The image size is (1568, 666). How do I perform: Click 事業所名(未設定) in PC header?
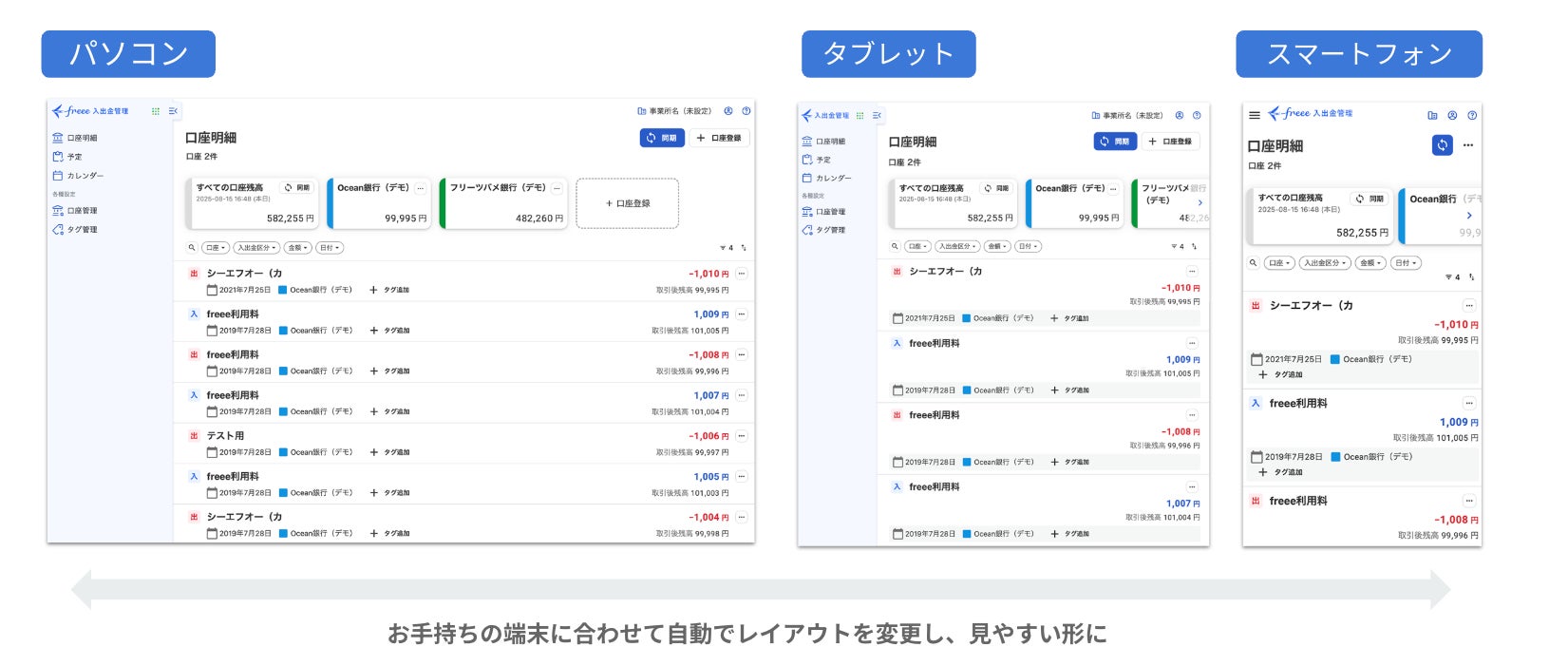click(x=674, y=111)
